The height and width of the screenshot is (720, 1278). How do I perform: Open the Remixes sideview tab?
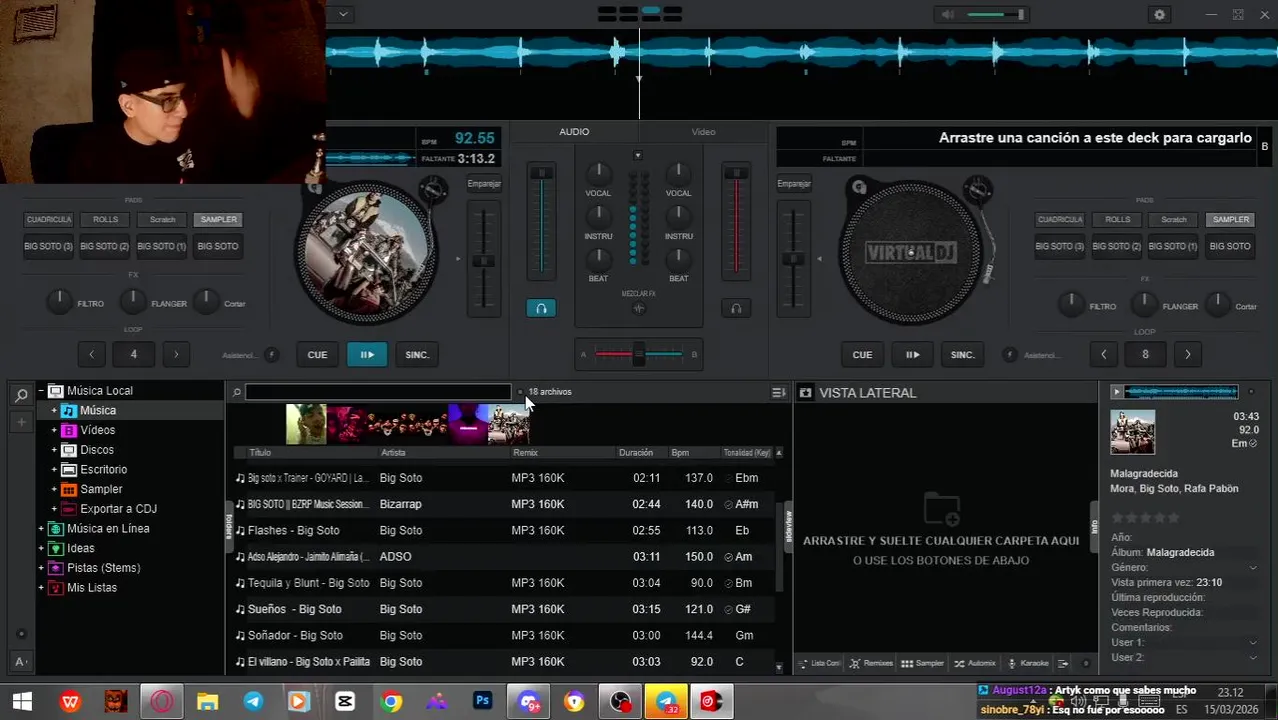pos(871,663)
